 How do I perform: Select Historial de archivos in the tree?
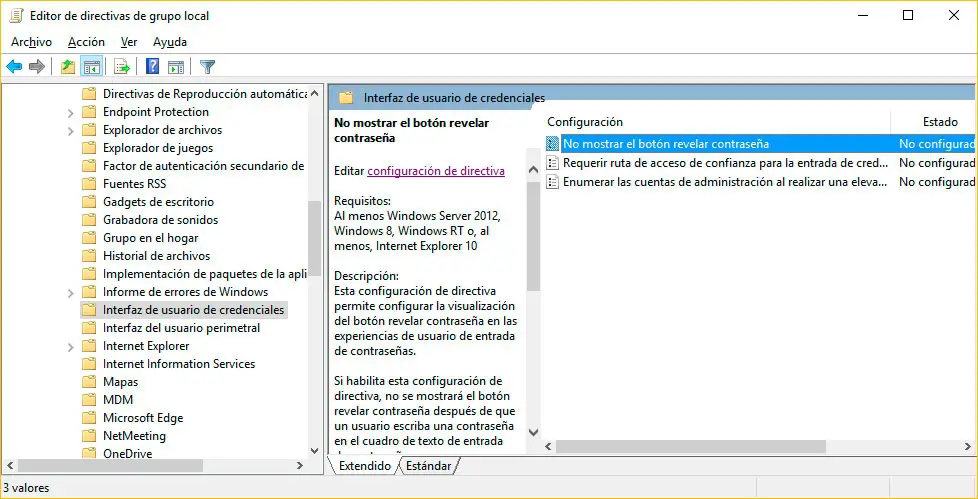pyautogui.click(x=157, y=256)
